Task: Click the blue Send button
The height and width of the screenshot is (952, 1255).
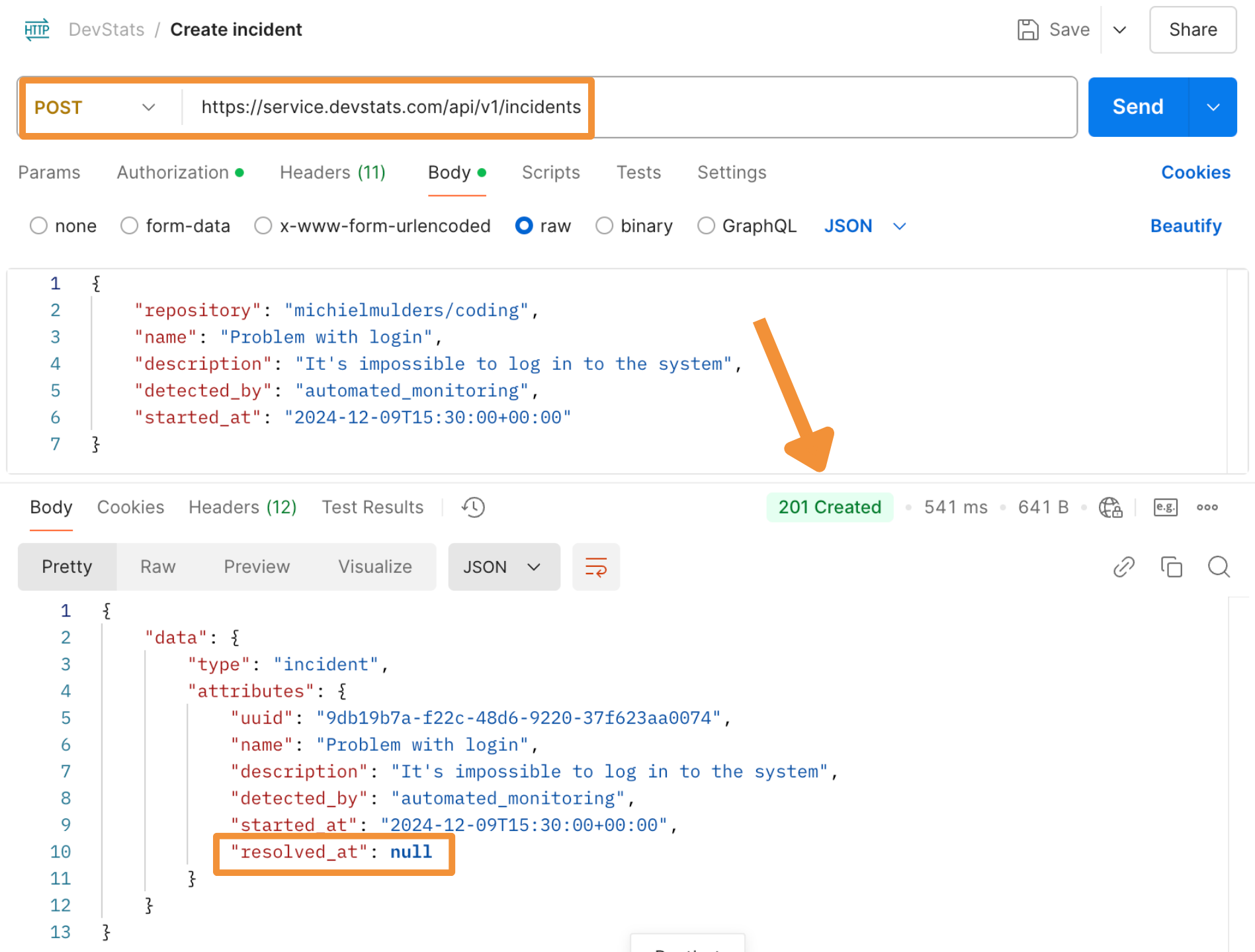Action: tap(1138, 107)
